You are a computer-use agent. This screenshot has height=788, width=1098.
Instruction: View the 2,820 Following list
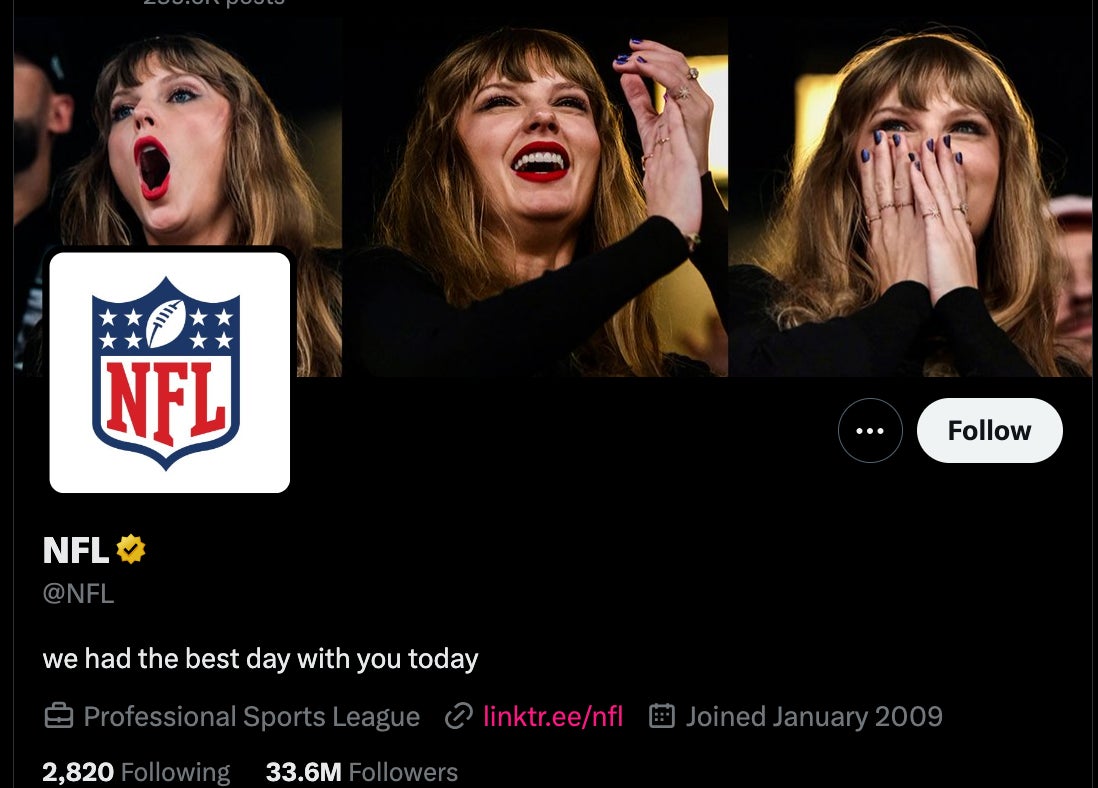point(136,772)
